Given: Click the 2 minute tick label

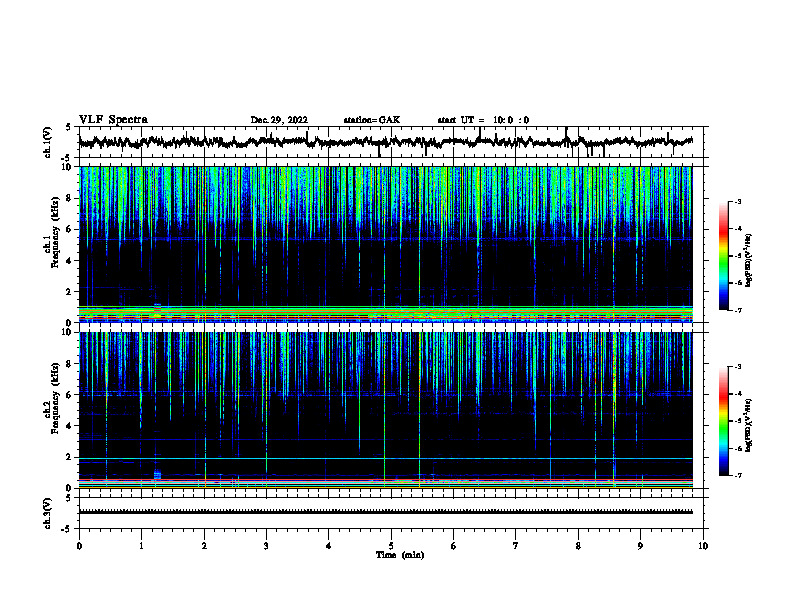Looking at the screenshot, I should click(204, 546).
